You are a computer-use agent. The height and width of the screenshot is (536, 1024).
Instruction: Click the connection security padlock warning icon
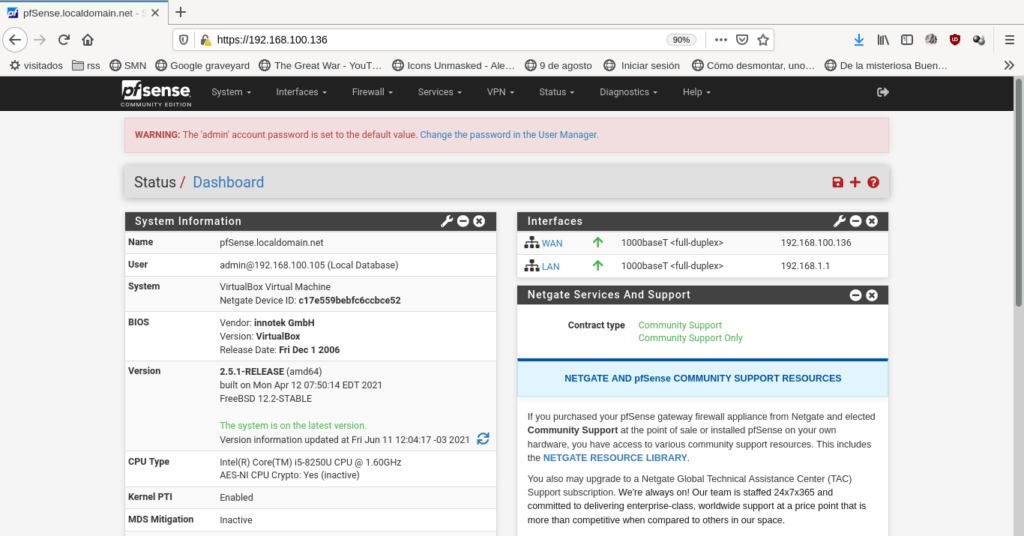coord(206,40)
